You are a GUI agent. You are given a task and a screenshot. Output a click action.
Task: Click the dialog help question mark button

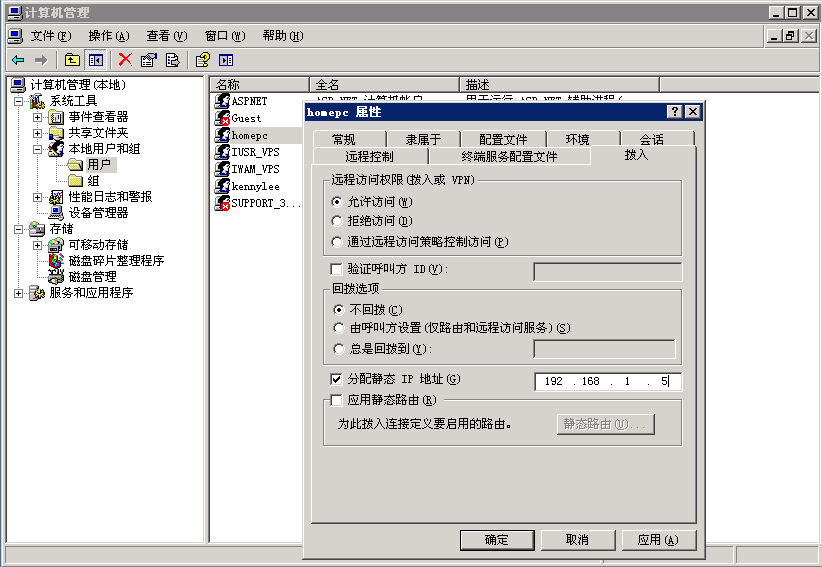[x=675, y=112]
